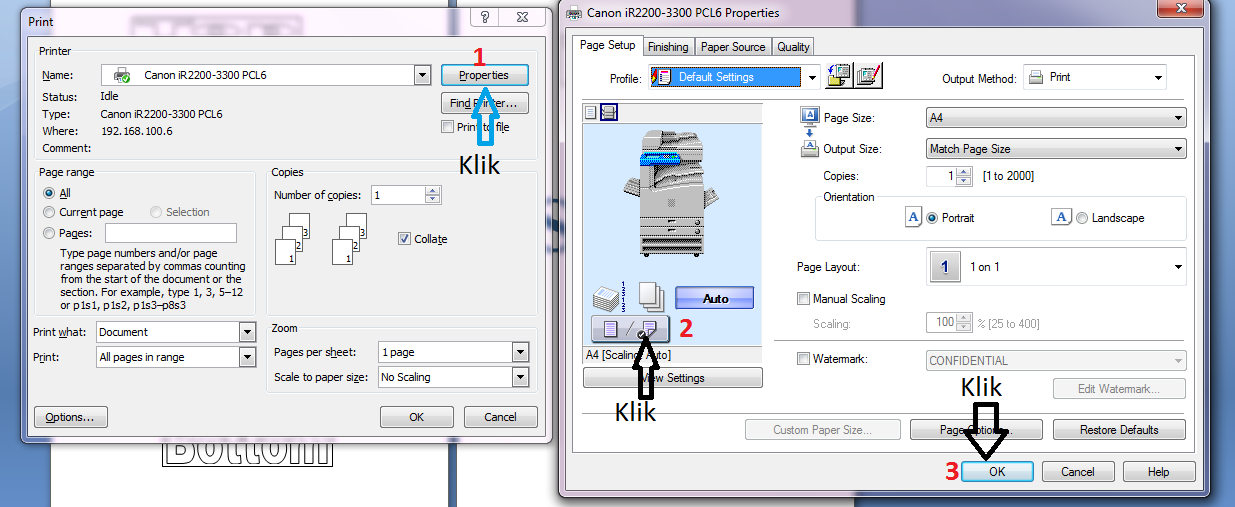Click the Canon Properties title bar printer icon
1235x507 pixels.
click(574, 13)
